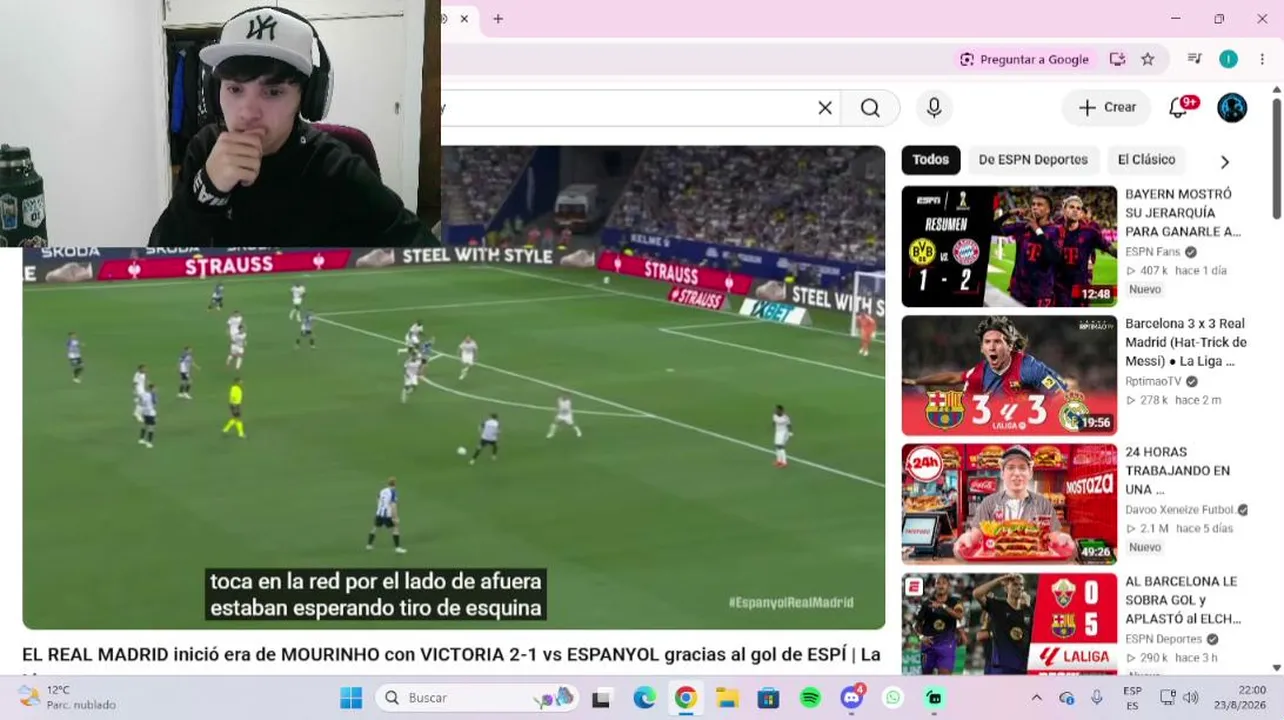Open a new browser tab
The image size is (1284, 720).
point(498,19)
